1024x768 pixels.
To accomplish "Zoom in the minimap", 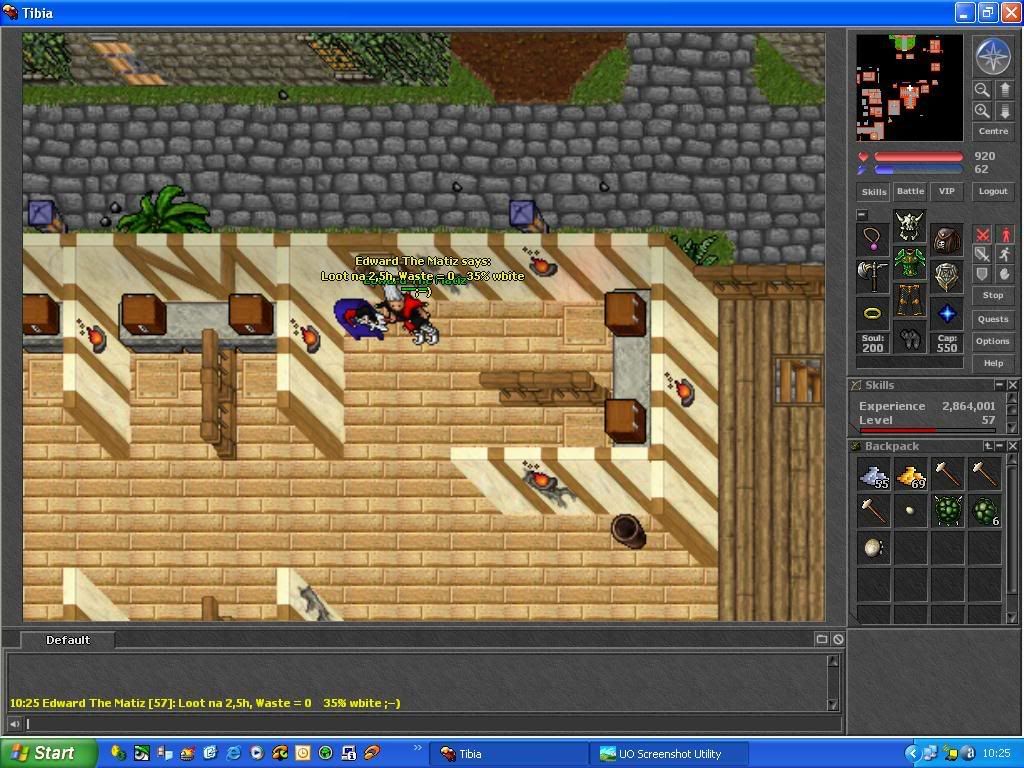I will (982, 111).
